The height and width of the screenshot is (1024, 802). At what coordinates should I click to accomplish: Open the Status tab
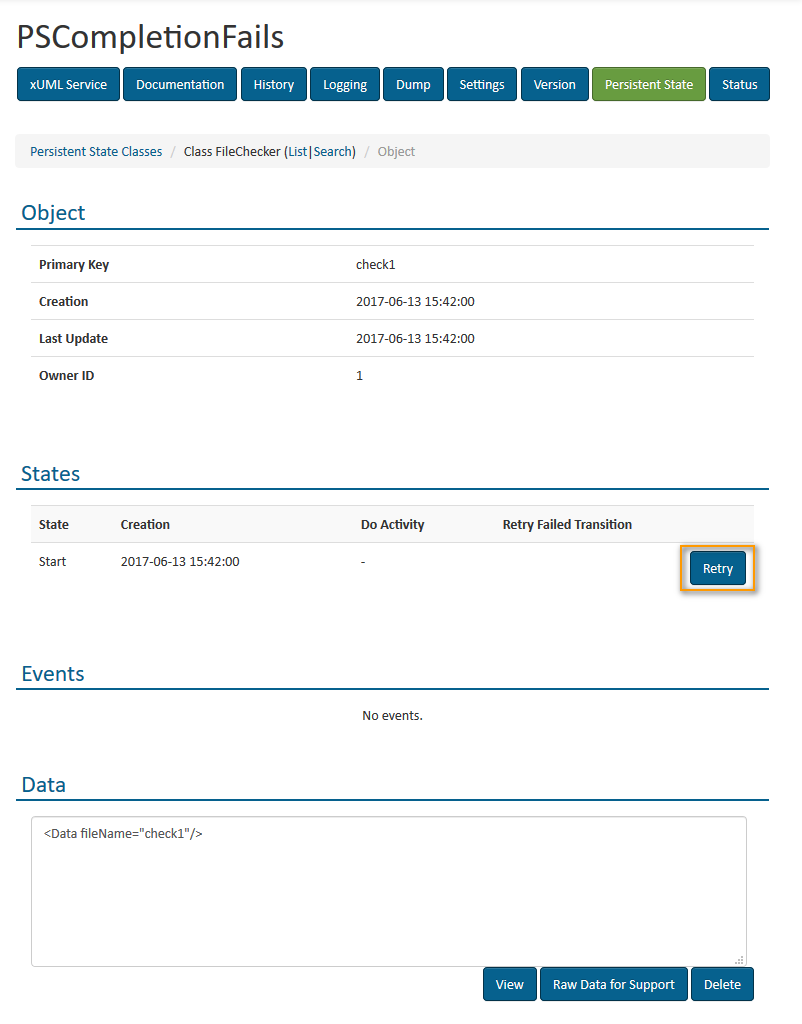pos(739,85)
